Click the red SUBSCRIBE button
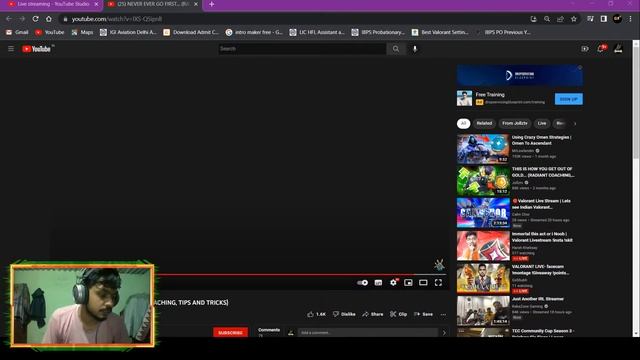The height and width of the screenshot is (360, 640). tap(230, 332)
